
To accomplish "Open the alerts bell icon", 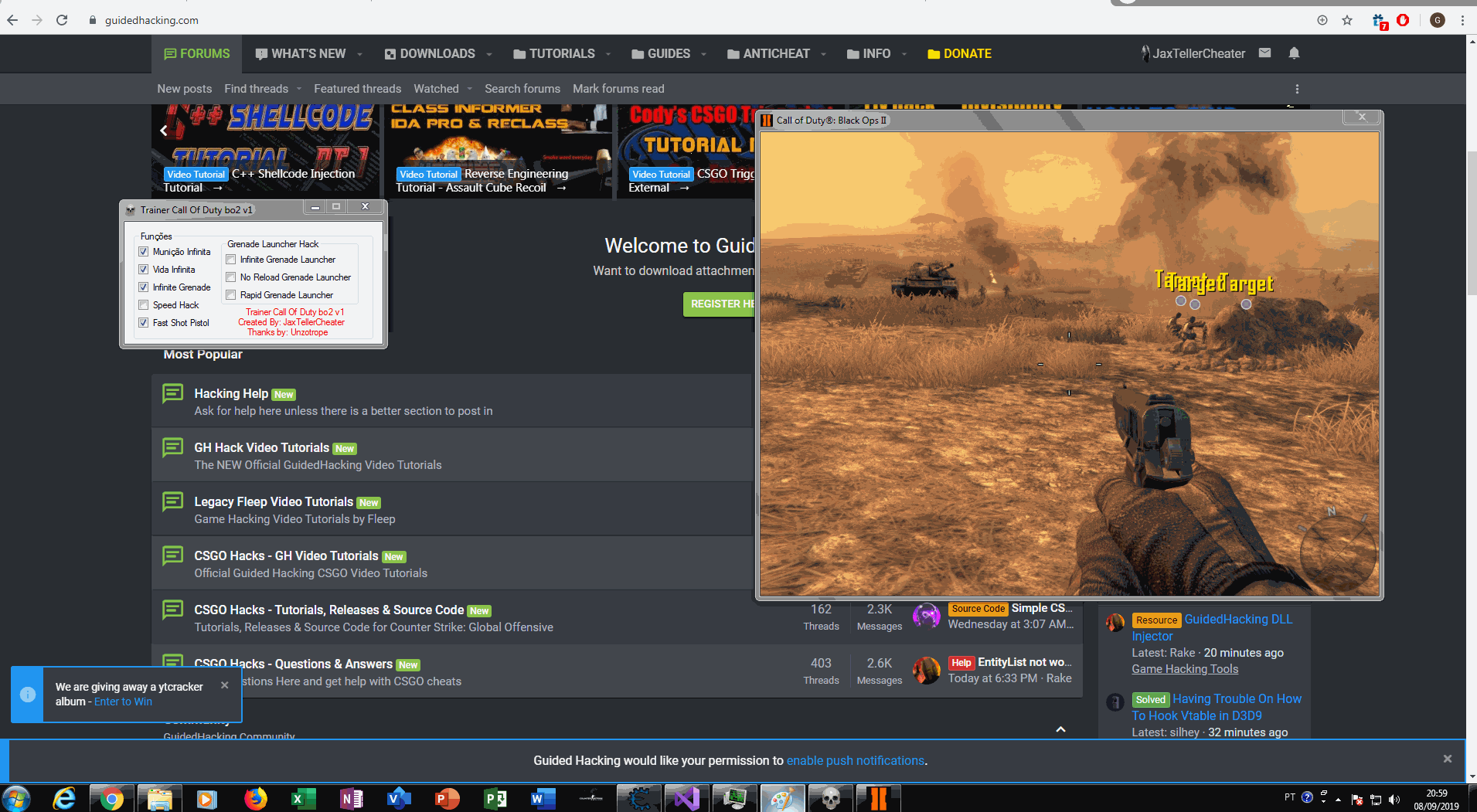I will click(1294, 53).
